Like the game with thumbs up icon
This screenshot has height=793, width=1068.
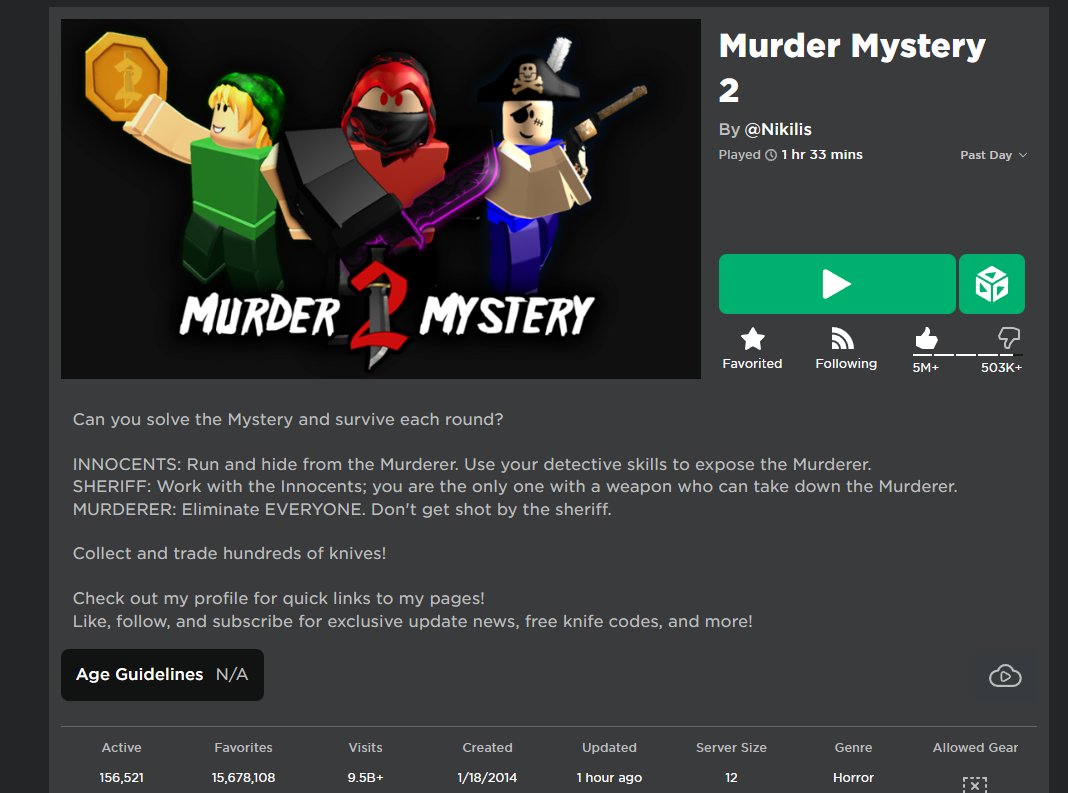coord(926,338)
